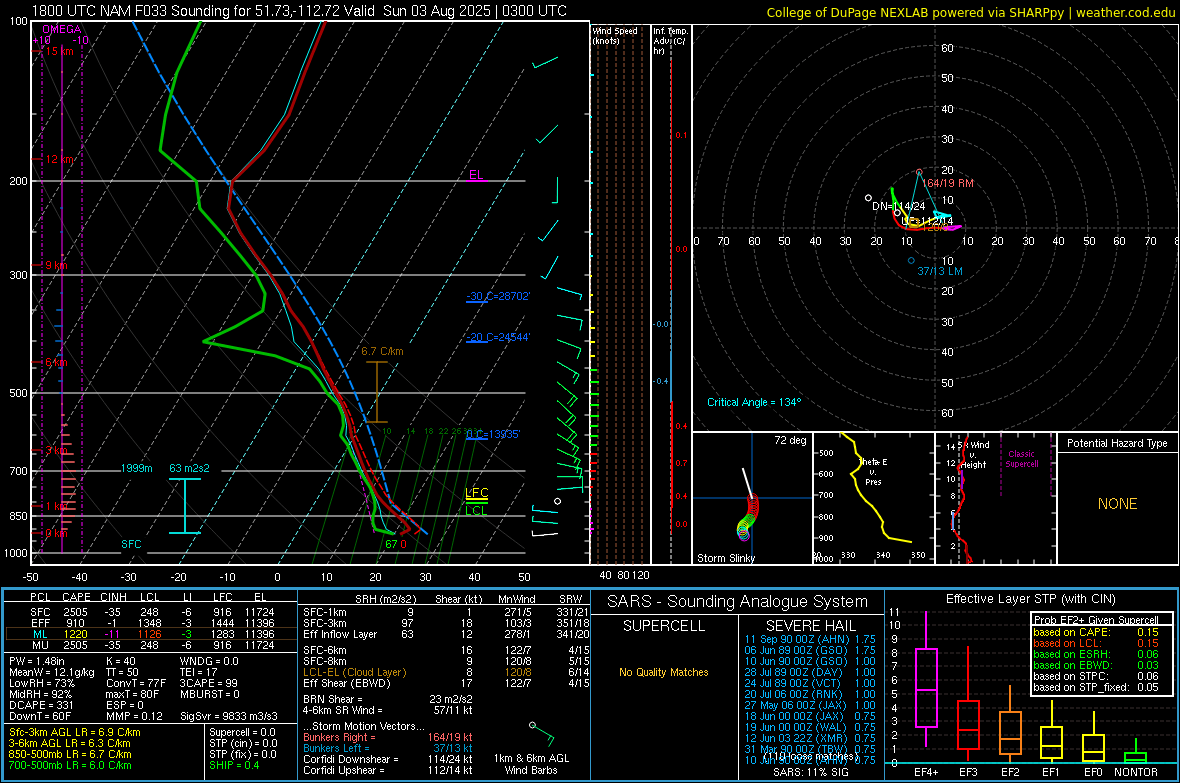This screenshot has height=783, width=1180.
Task: Select hail analogue '11 Sep 90 00Z (AHN)'
Action: coord(810,639)
